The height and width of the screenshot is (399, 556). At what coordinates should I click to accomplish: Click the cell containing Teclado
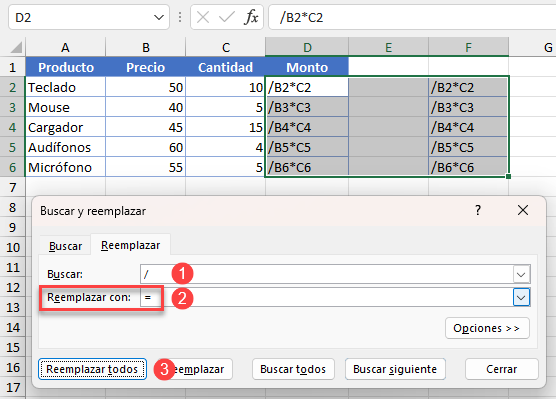point(66,87)
